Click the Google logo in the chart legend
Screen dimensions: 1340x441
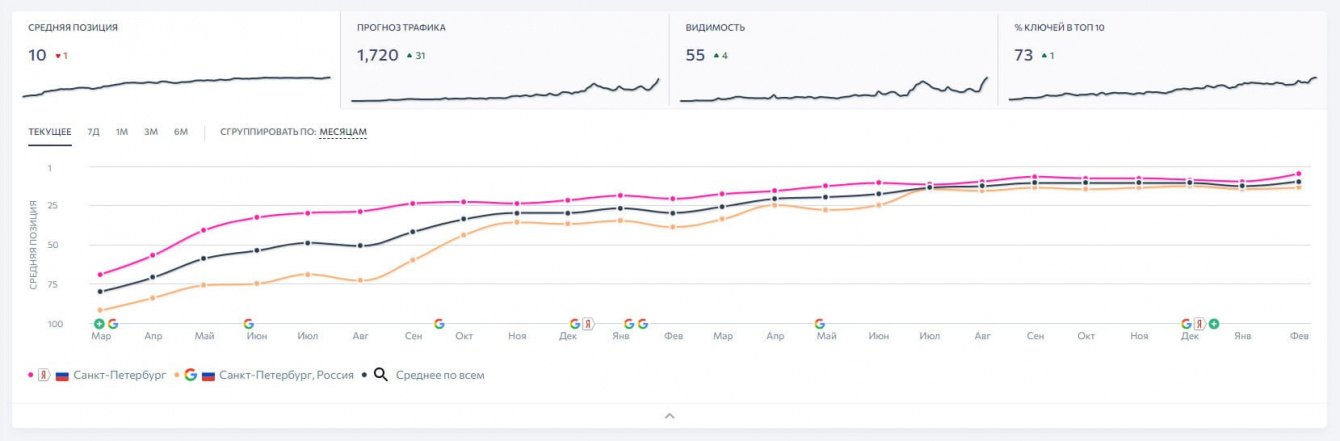tap(190, 375)
